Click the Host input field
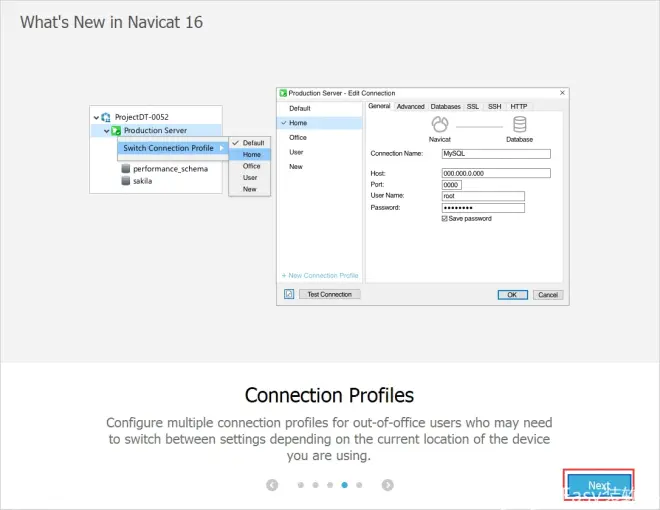Screen dimensions: 660x510 point(496,173)
